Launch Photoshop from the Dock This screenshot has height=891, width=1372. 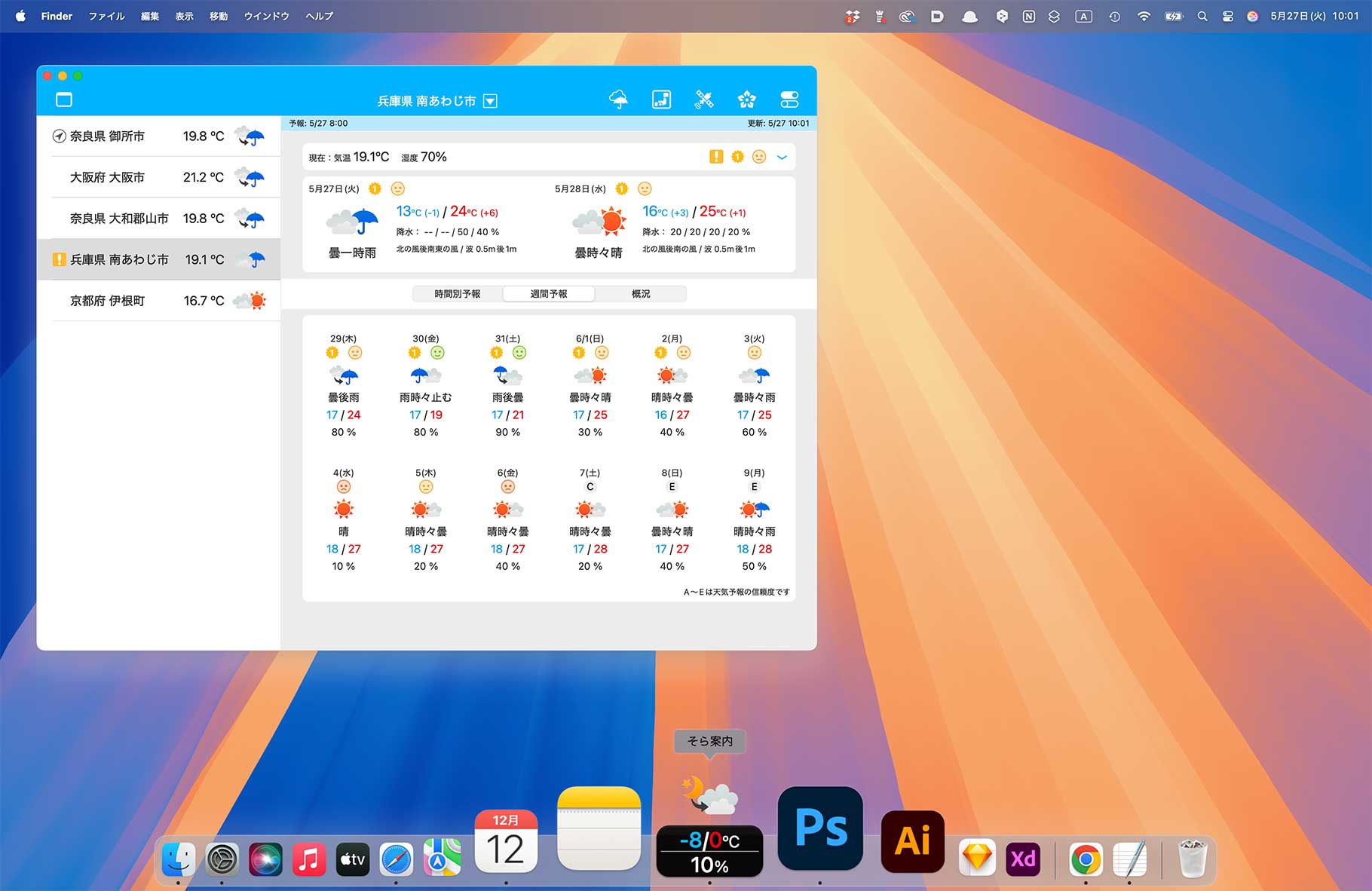pyautogui.click(x=819, y=829)
